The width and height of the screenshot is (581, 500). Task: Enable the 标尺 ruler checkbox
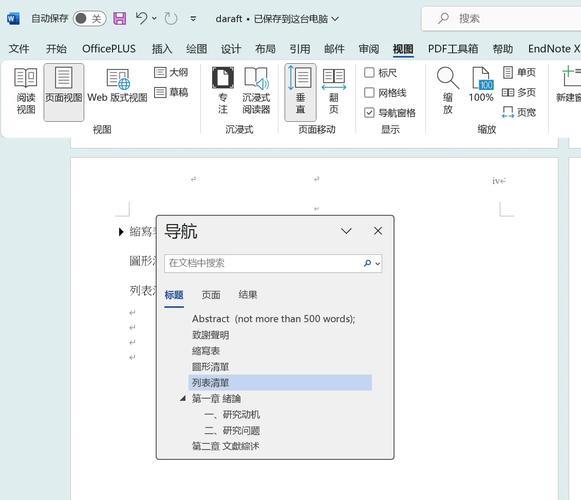369,72
